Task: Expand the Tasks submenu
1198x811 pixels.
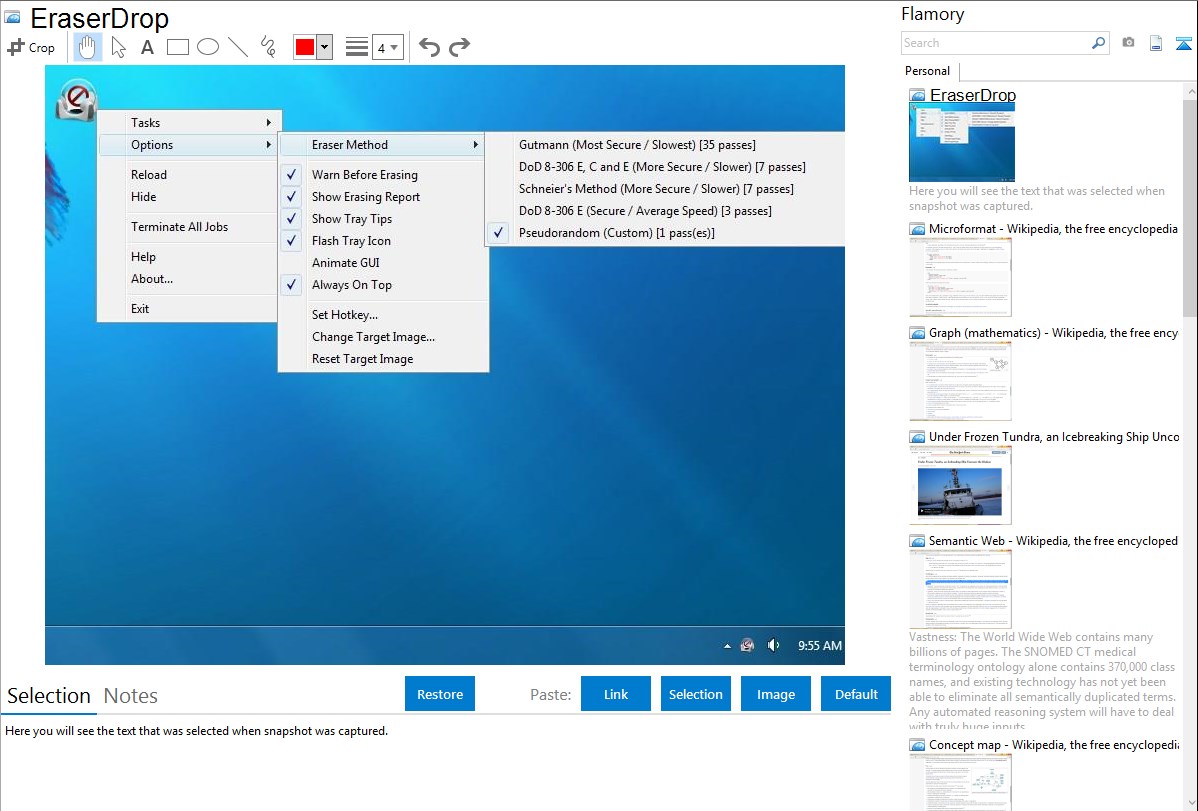Action: (x=189, y=122)
